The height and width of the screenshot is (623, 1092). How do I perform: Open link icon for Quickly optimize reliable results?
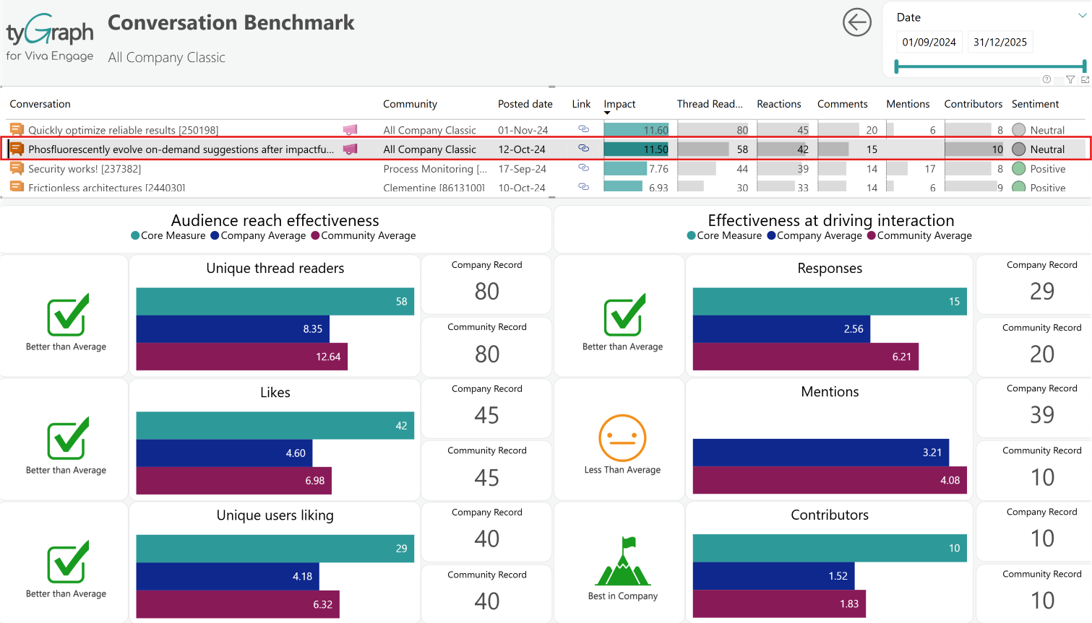click(x=584, y=129)
